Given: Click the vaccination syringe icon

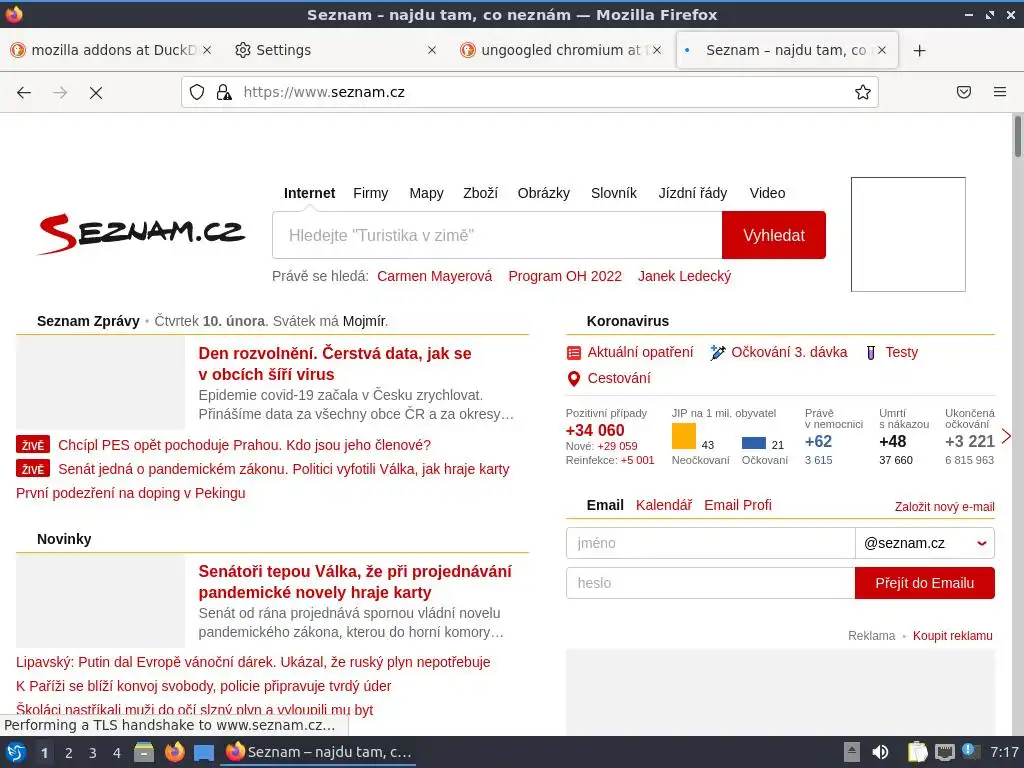Looking at the screenshot, I should (x=718, y=353).
